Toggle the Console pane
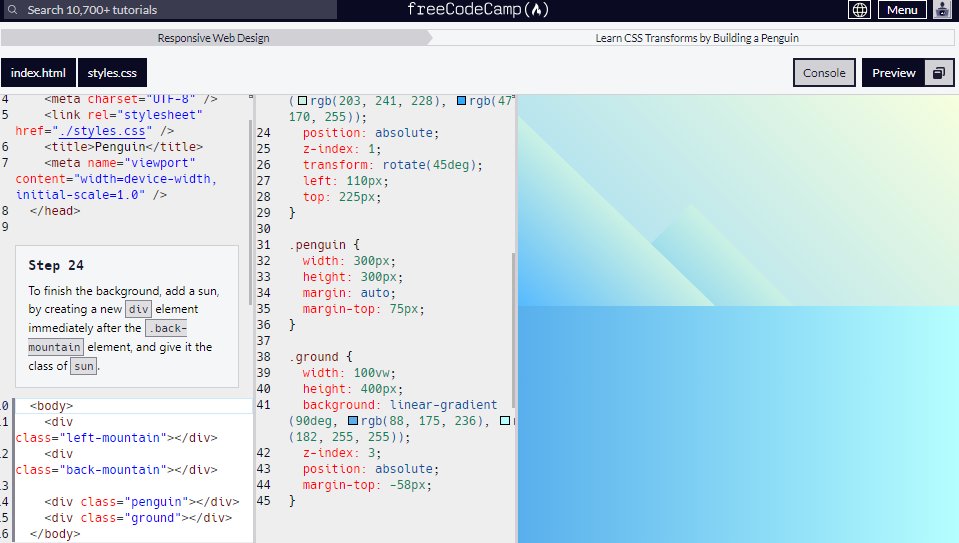Image resolution: width=959 pixels, height=543 pixels. 824,73
